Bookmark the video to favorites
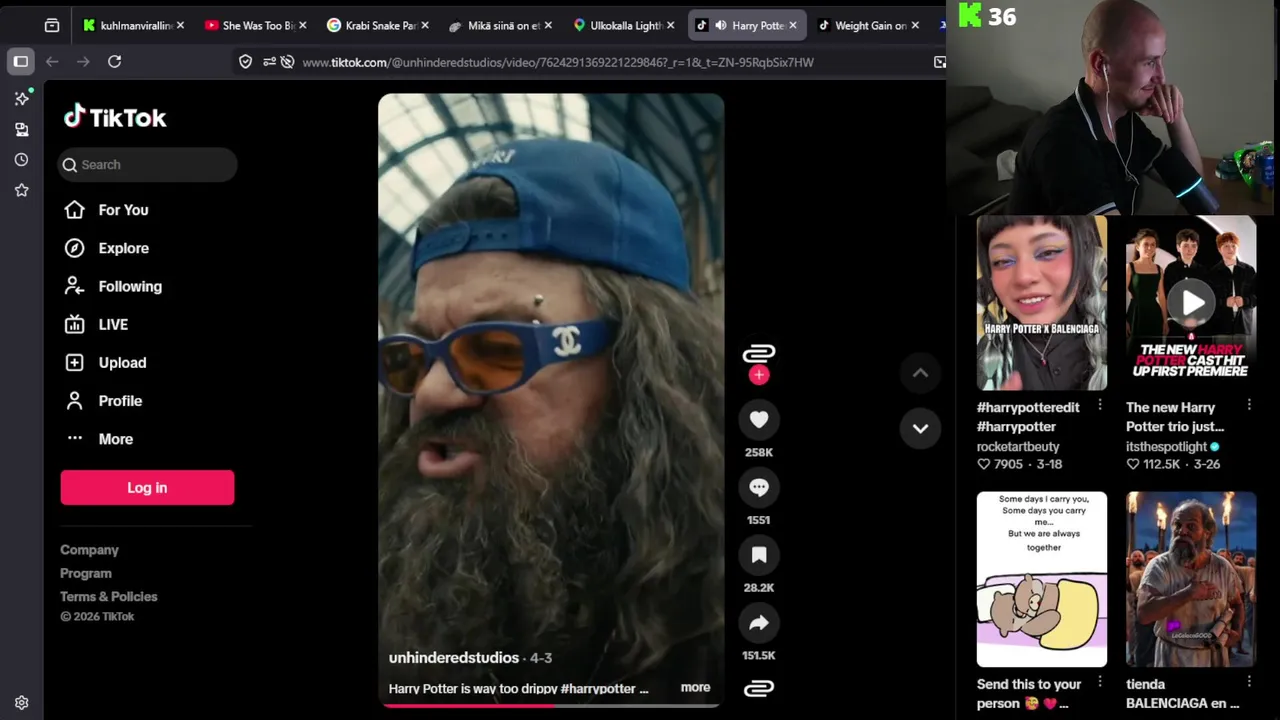Image resolution: width=1280 pixels, height=720 pixels. [759, 555]
